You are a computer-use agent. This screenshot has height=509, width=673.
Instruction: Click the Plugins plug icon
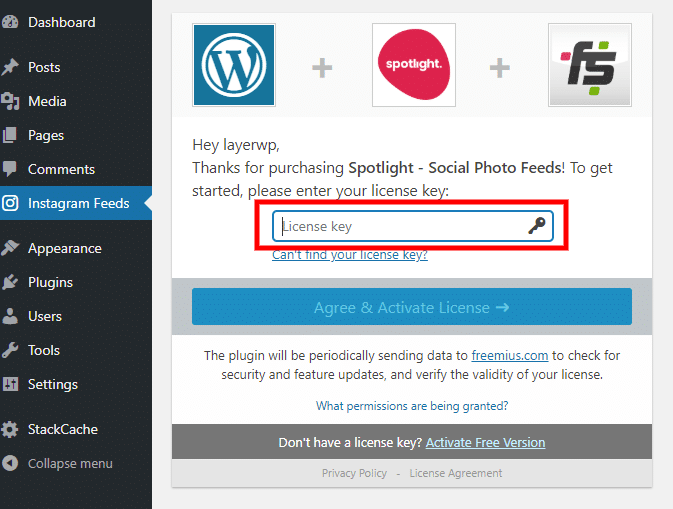(9, 282)
